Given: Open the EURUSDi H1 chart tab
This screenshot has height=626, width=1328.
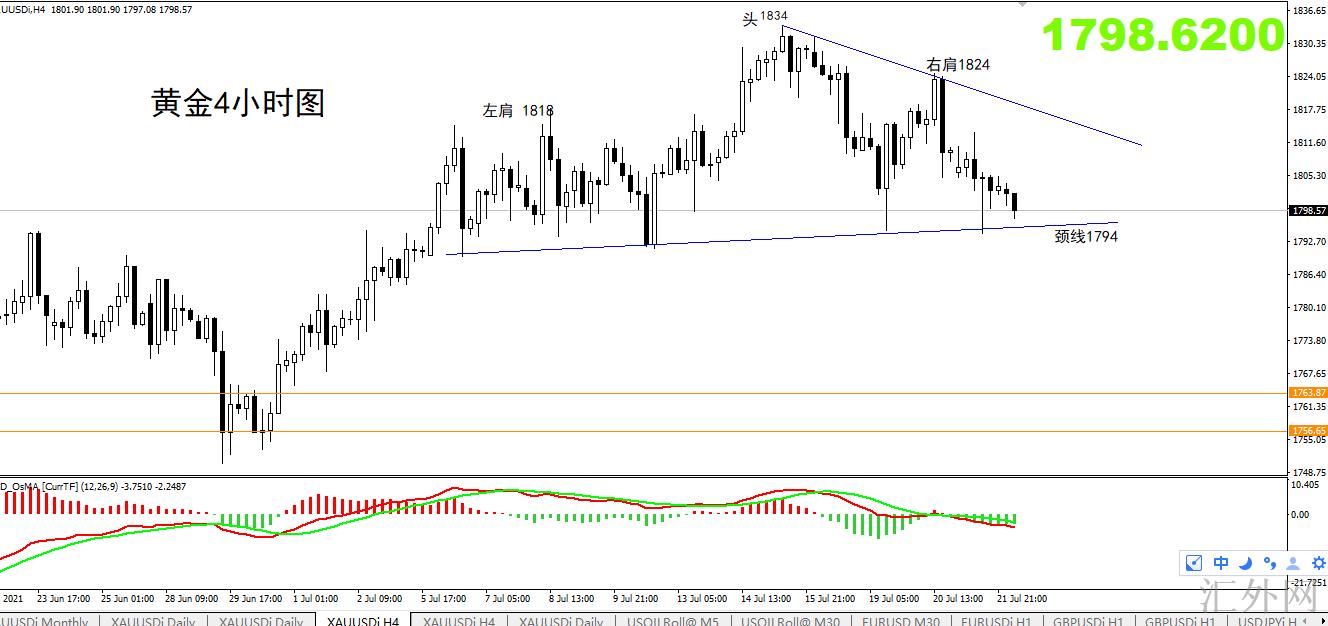Looking at the screenshot, I should 1001,620.
